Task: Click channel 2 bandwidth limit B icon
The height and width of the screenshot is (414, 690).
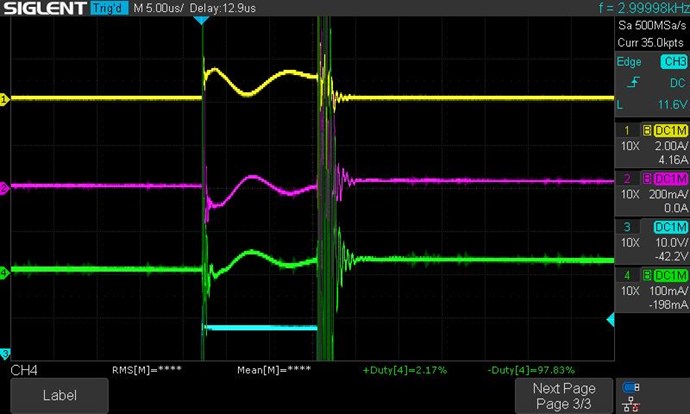Action: (x=647, y=179)
